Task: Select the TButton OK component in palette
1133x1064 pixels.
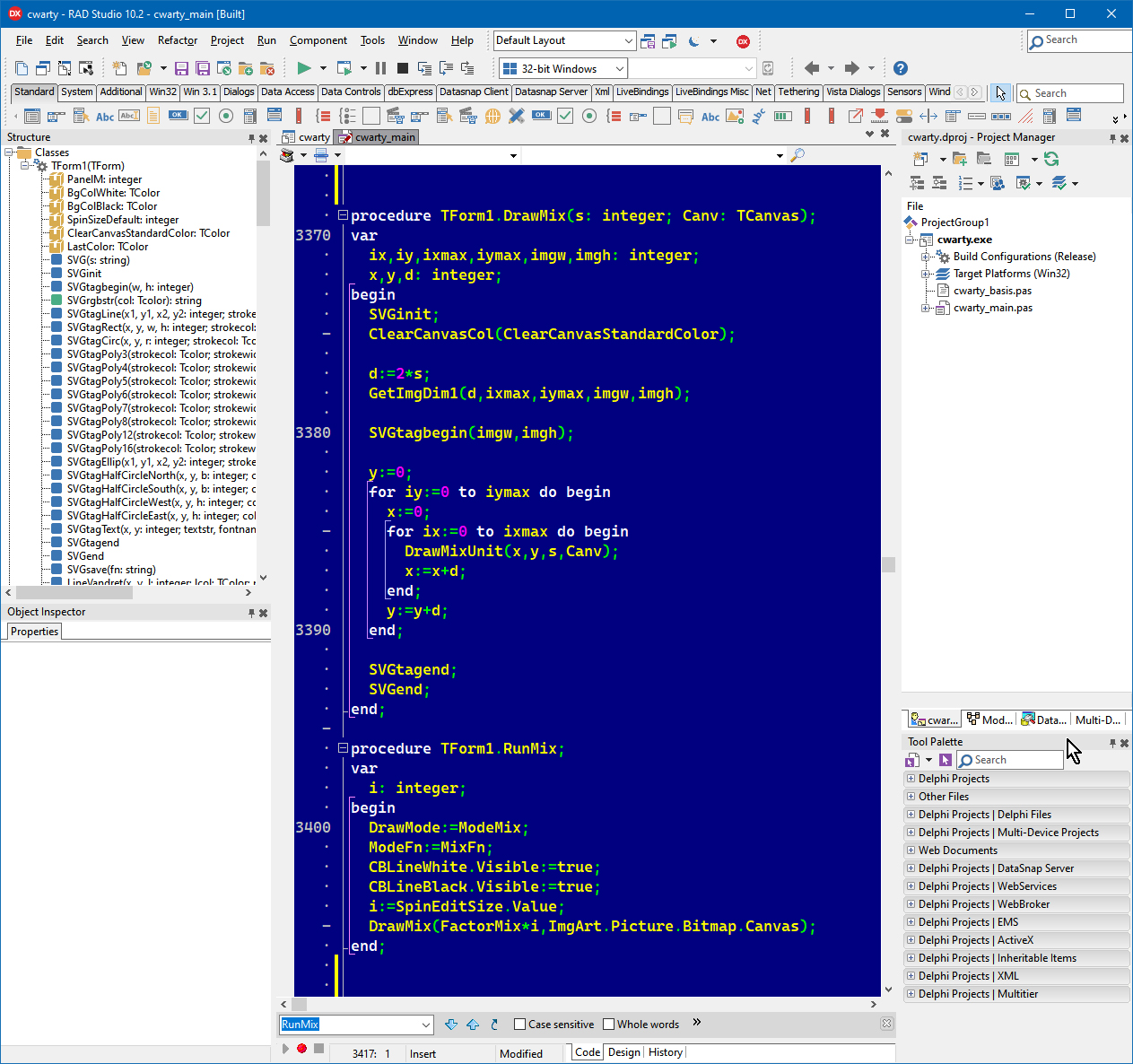Action: [178, 115]
